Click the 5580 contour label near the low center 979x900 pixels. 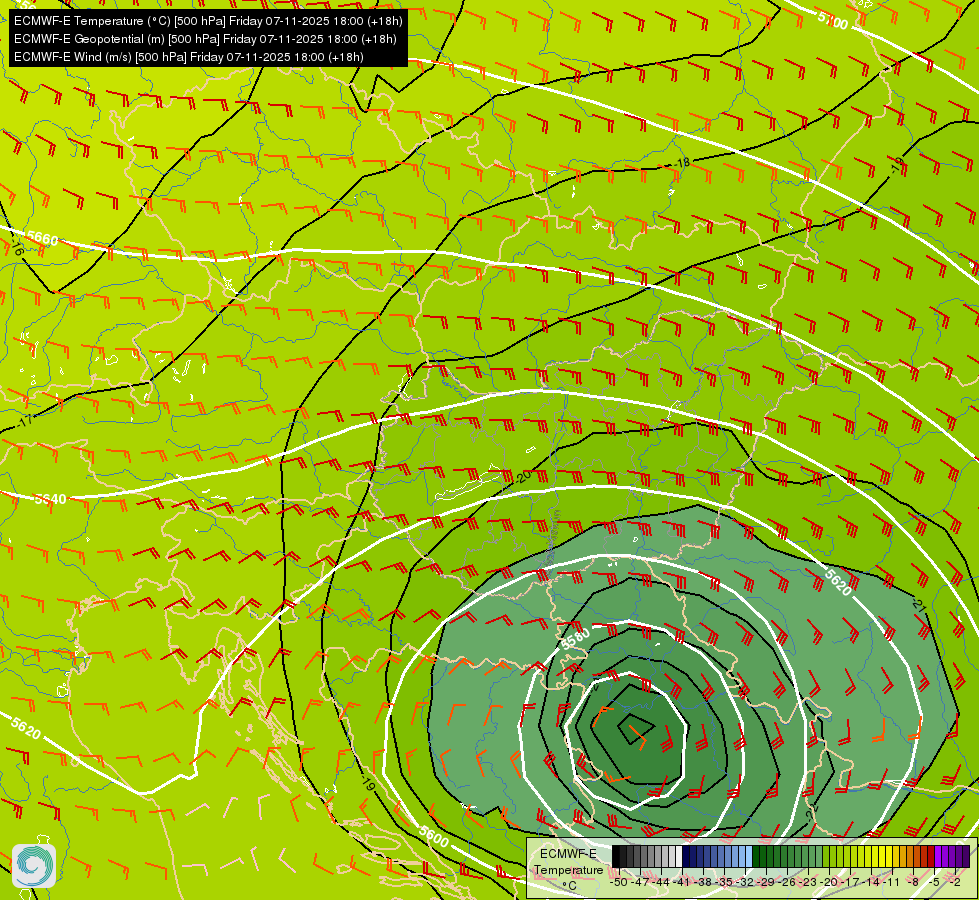(x=575, y=639)
